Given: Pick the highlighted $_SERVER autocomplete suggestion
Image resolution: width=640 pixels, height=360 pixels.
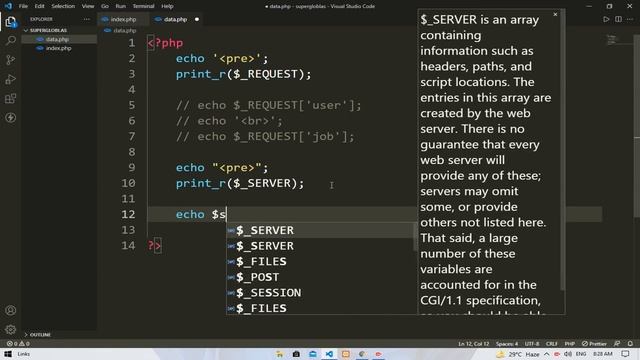Looking at the screenshot, I should [x=321, y=230].
